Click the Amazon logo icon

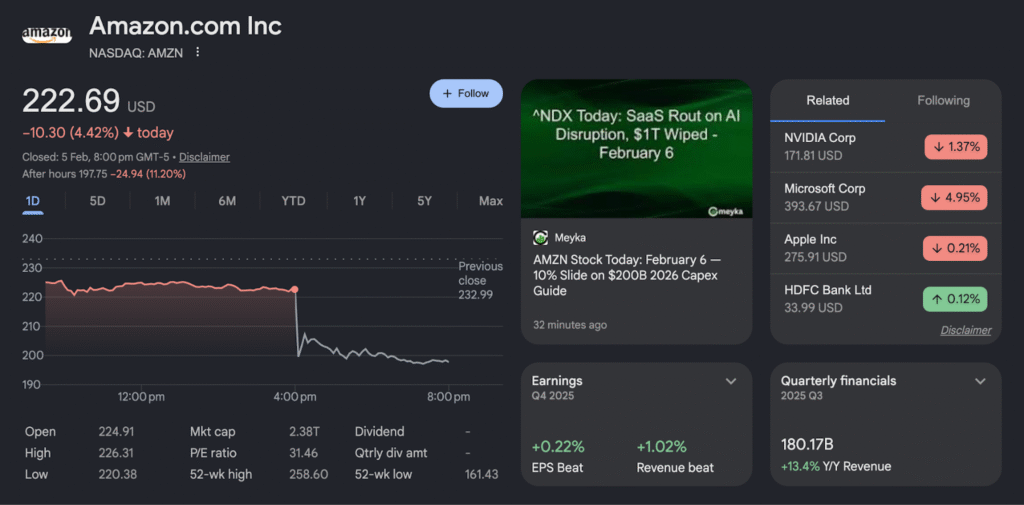[x=46, y=34]
